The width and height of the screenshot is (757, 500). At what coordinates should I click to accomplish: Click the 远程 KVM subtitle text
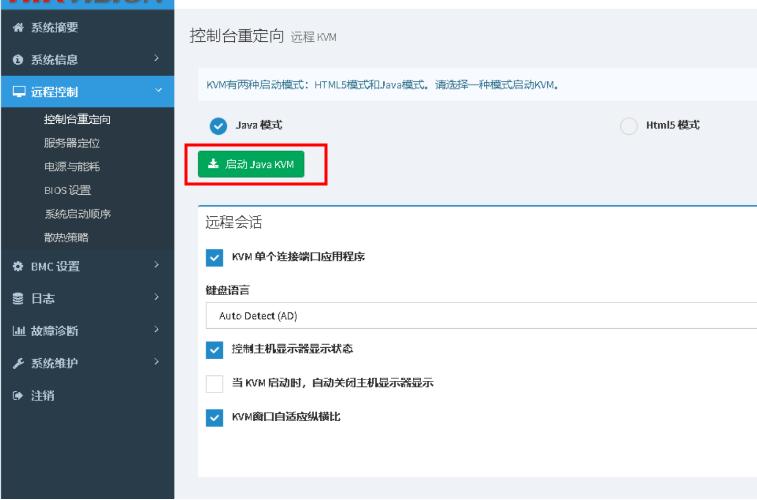[313, 37]
